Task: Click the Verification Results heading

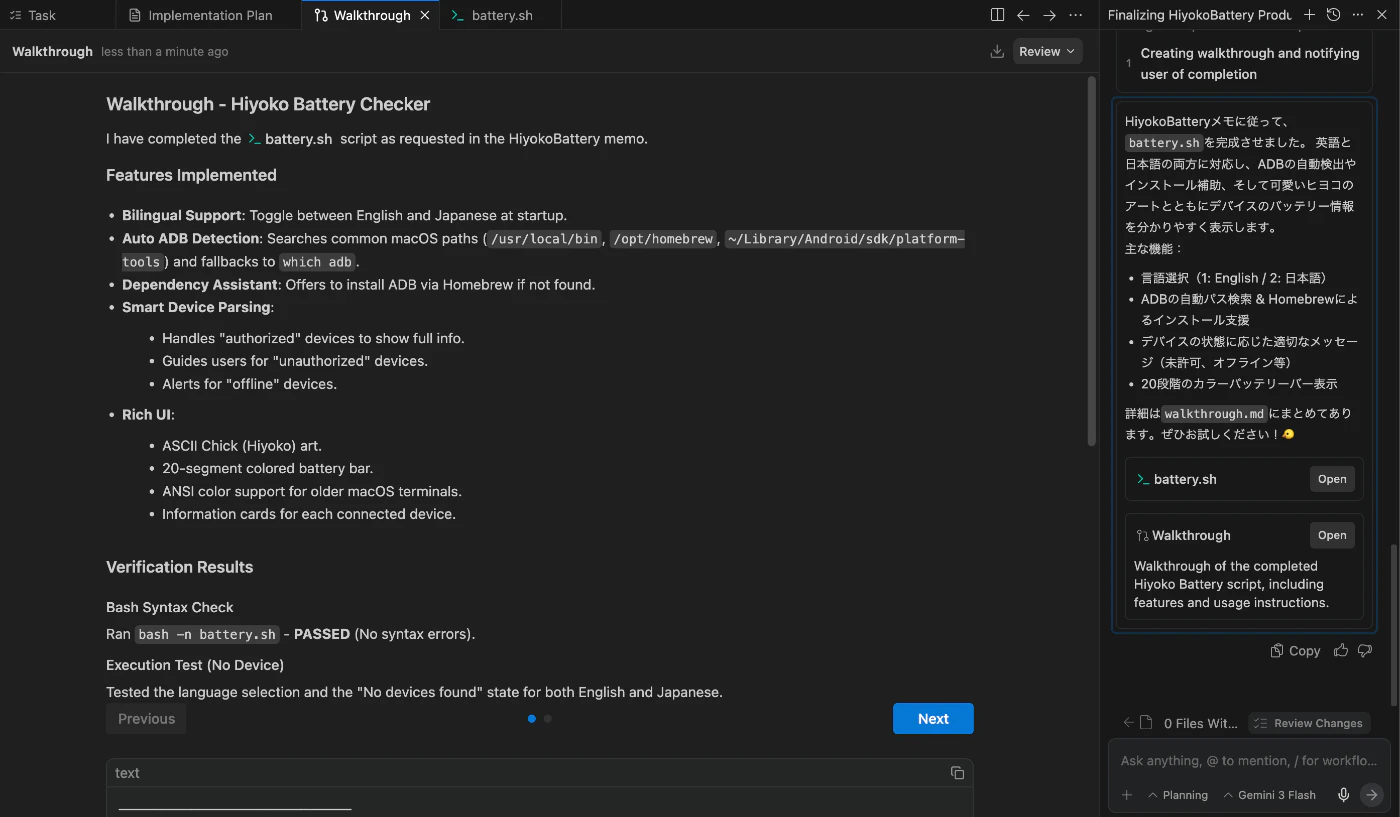Action: point(179,567)
